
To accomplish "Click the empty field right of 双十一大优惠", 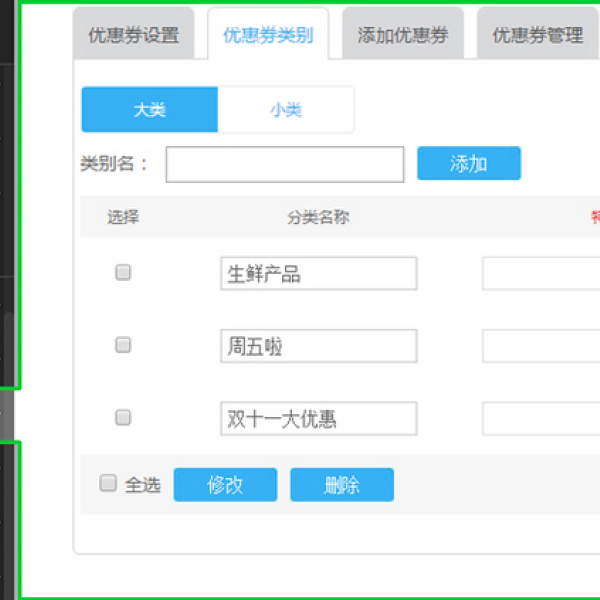I will pos(541,419).
